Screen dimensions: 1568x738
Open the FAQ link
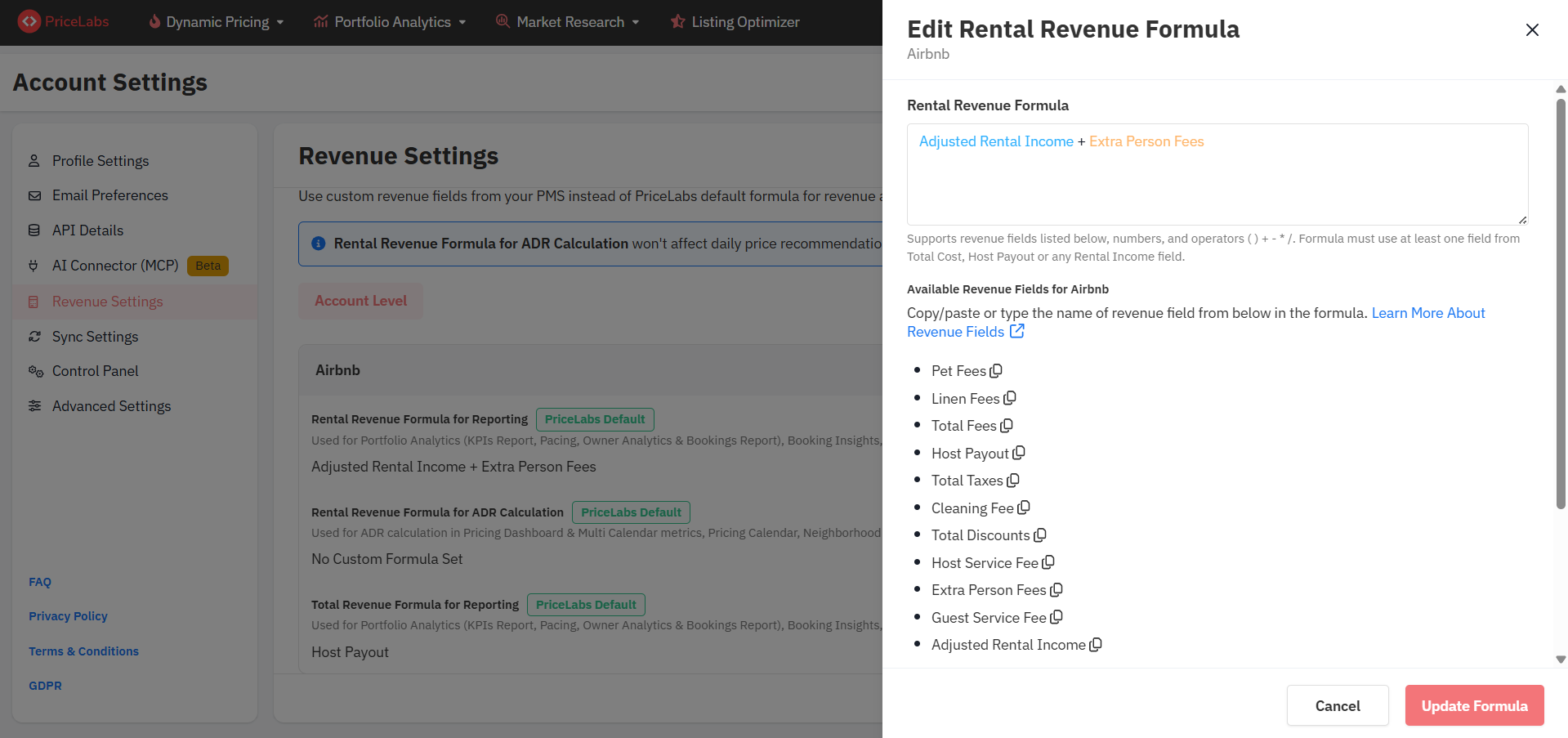coord(40,582)
